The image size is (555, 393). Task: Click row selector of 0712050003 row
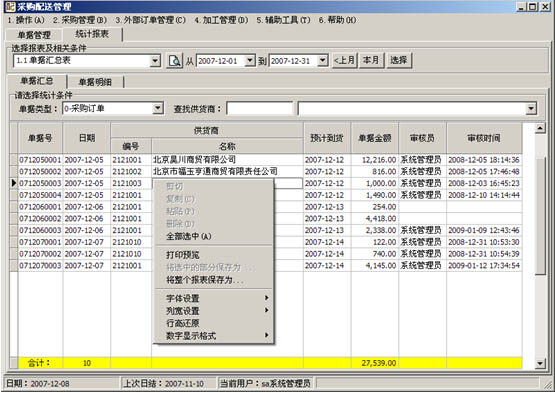click(x=13, y=183)
